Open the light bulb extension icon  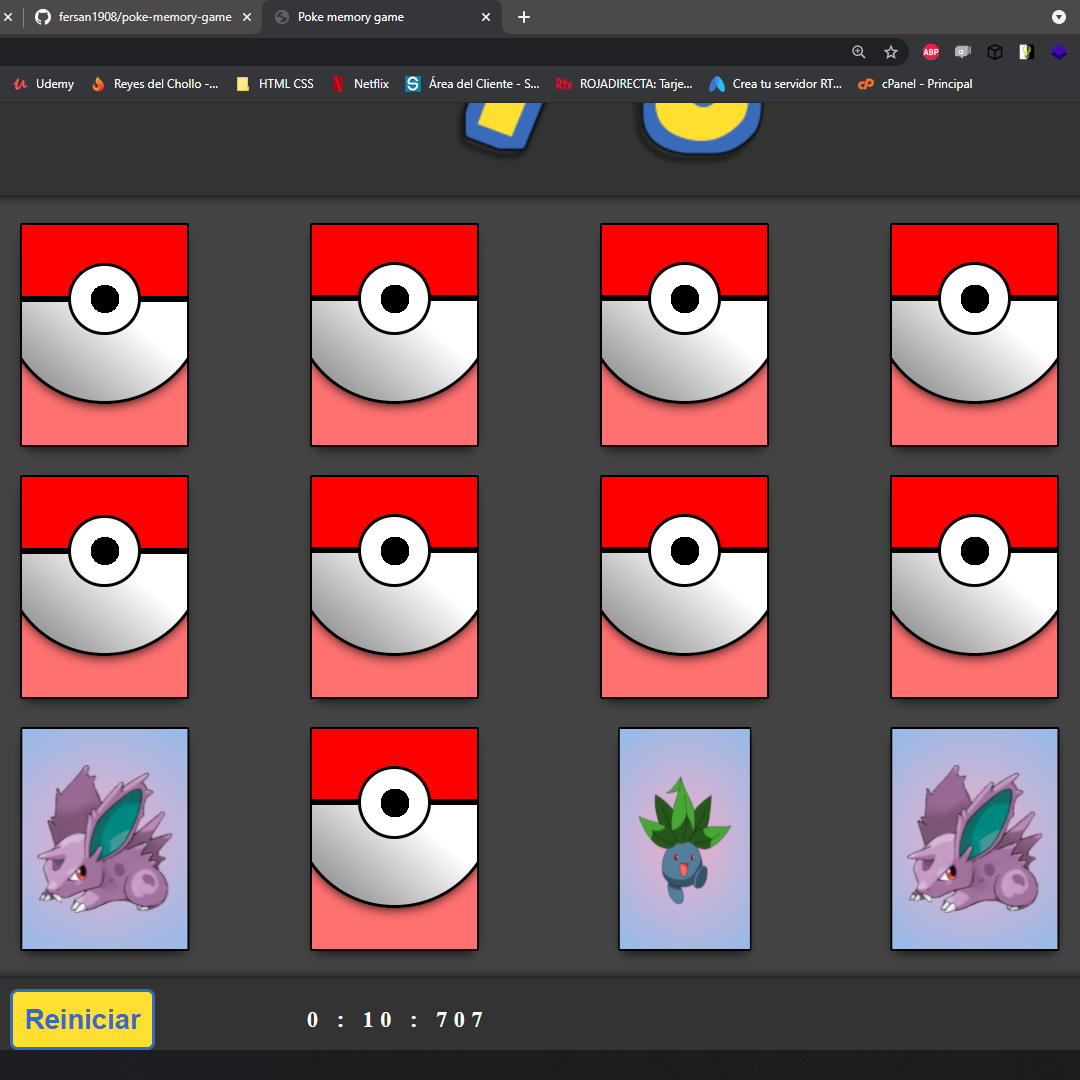(x=1026, y=52)
